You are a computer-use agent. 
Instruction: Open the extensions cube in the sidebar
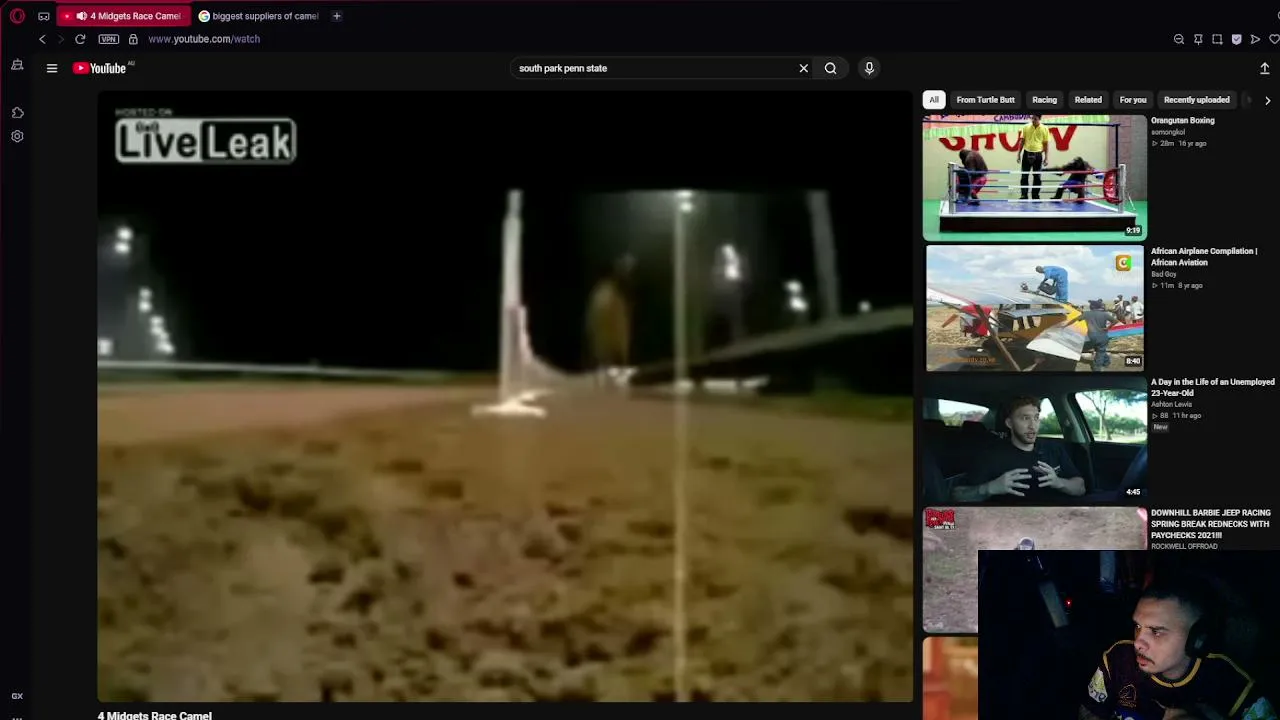(17, 113)
